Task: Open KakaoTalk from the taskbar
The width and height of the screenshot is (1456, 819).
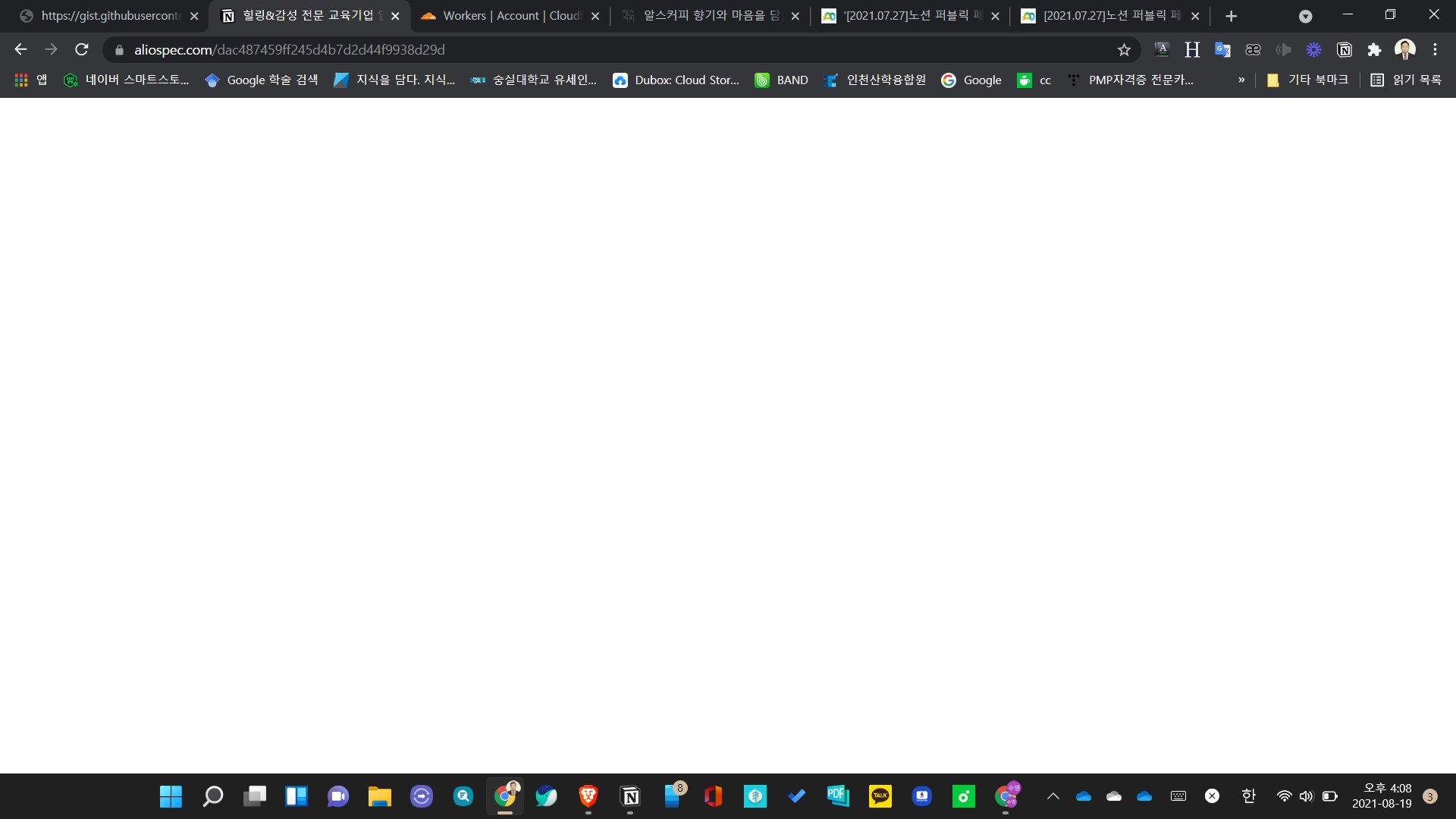Action: [x=880, y=796]
